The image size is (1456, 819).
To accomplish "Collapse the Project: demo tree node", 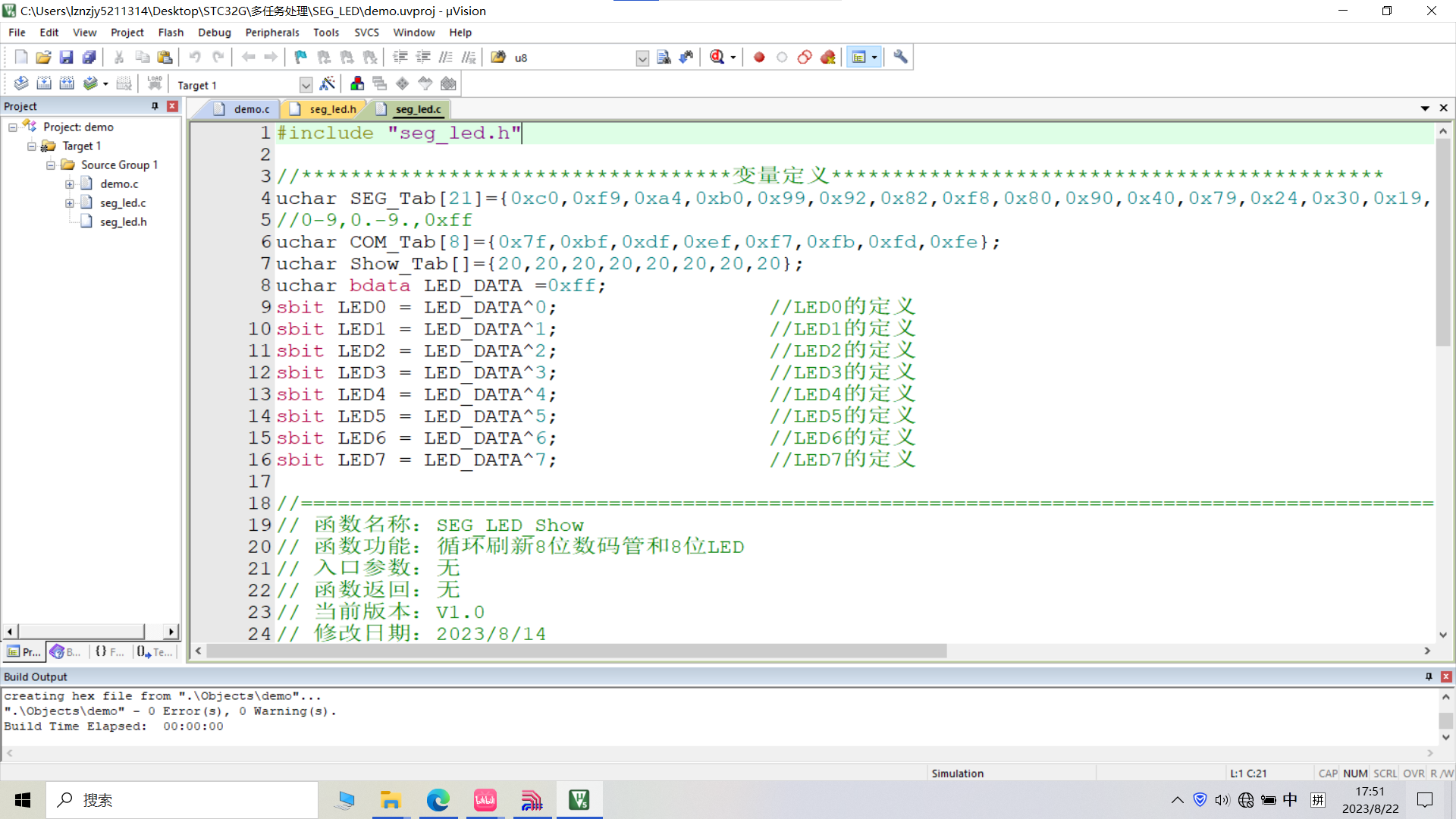I will point(12,127).
